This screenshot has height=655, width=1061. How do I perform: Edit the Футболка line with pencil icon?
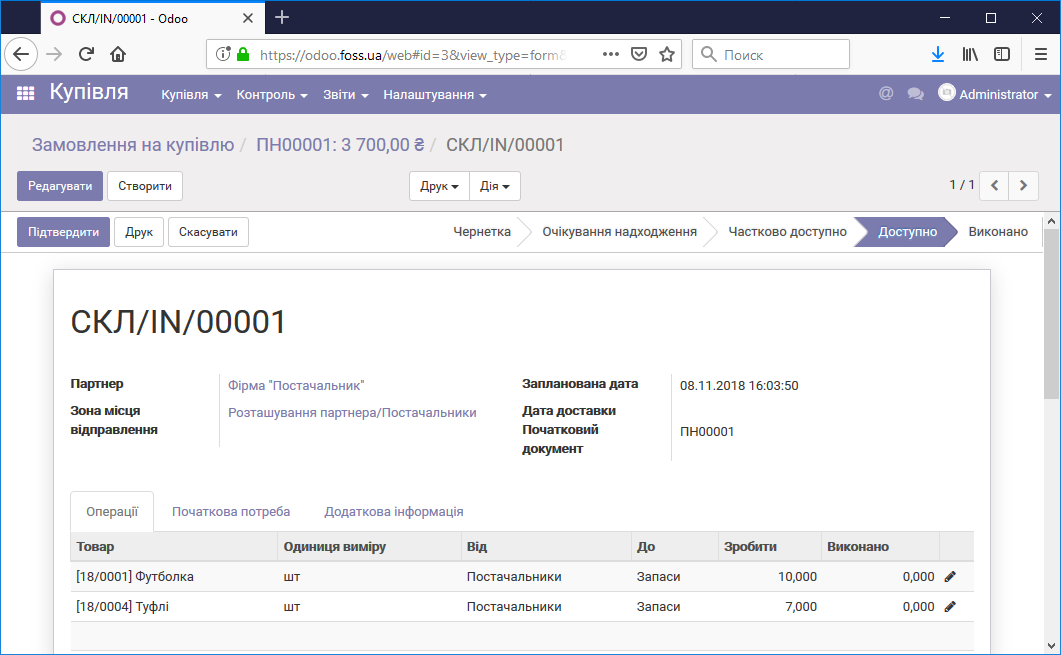pyautogui.click(x=950, y=577)
